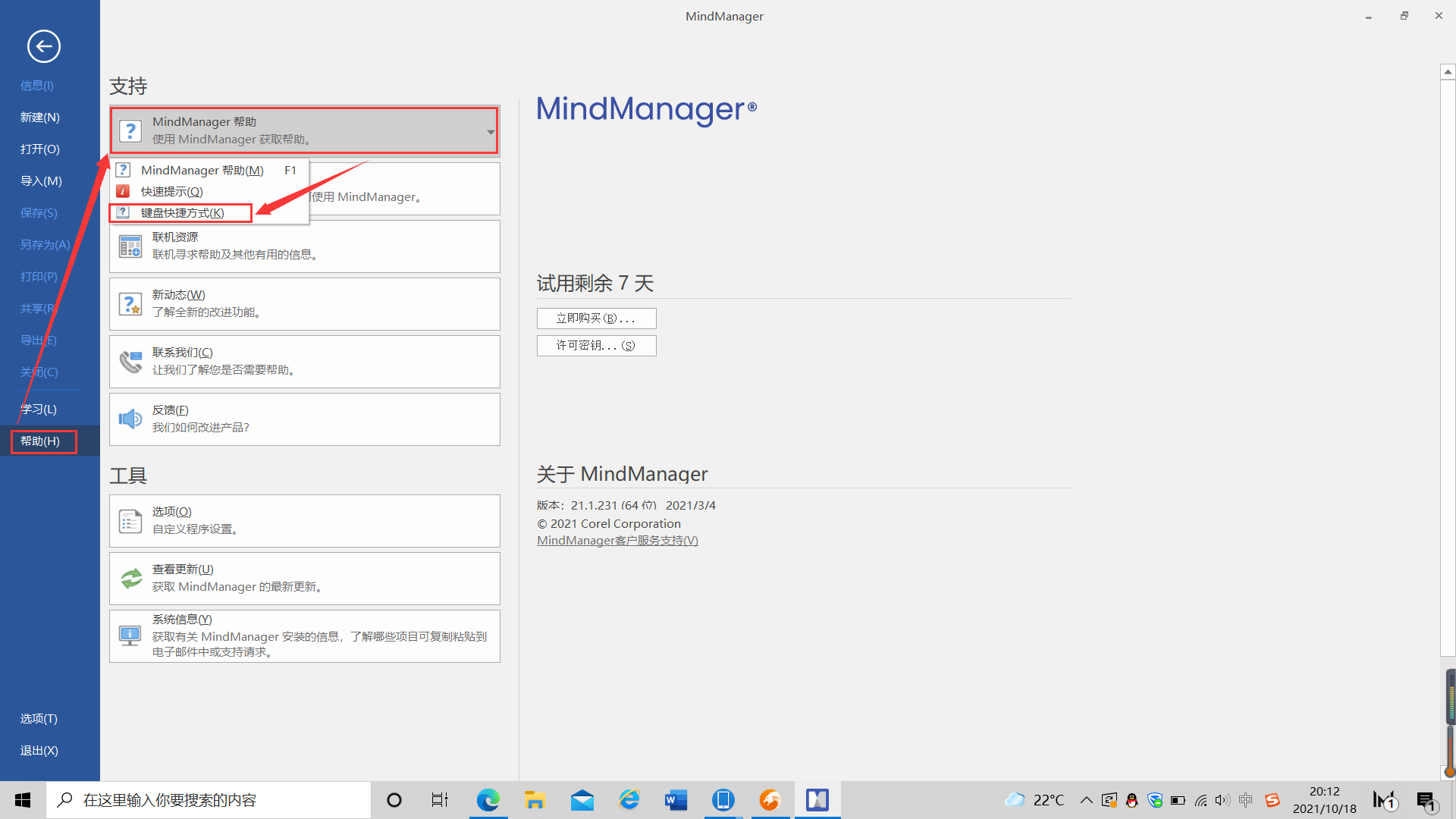
Task: Open the orange swirl app on taskbar
Action: tap(770, 800)
